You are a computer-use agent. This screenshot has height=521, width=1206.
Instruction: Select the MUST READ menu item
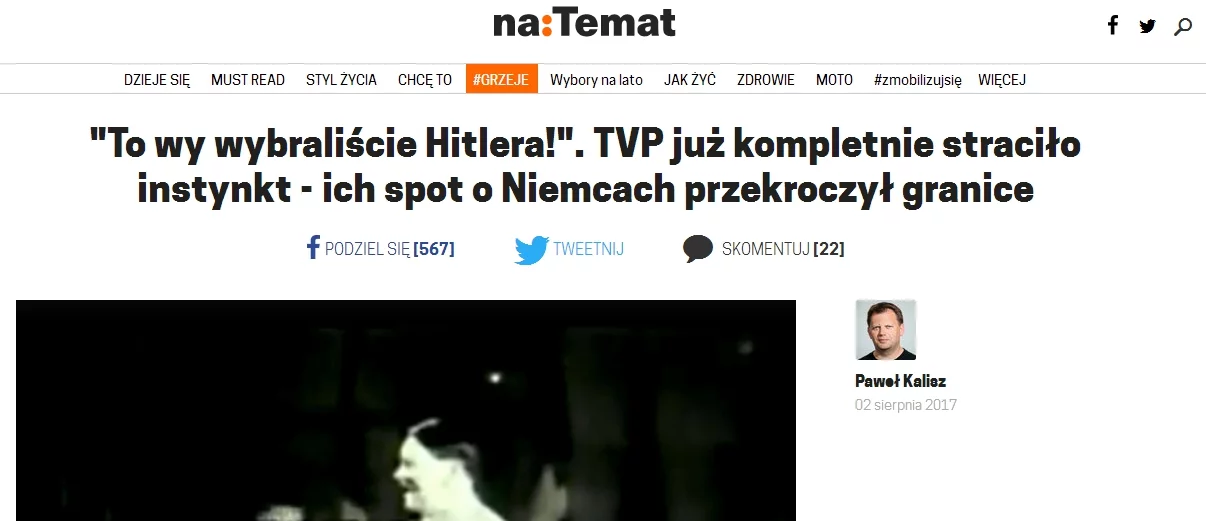click(248, 80)
